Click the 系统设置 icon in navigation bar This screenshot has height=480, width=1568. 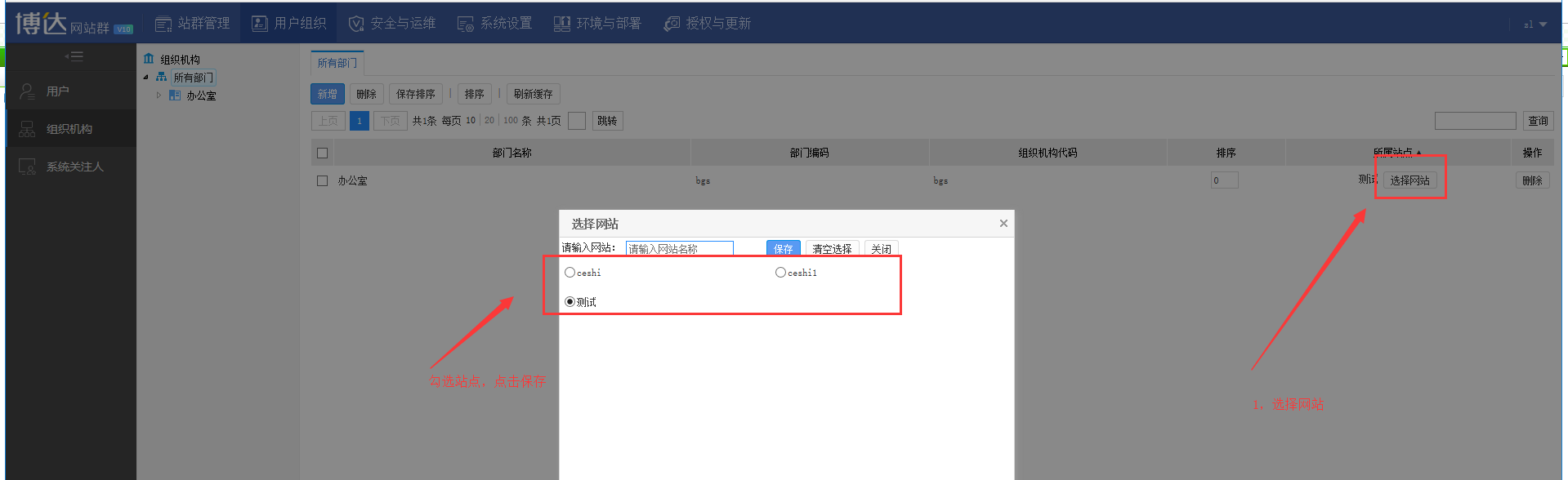pyautogui.click(x=465, y=24)
